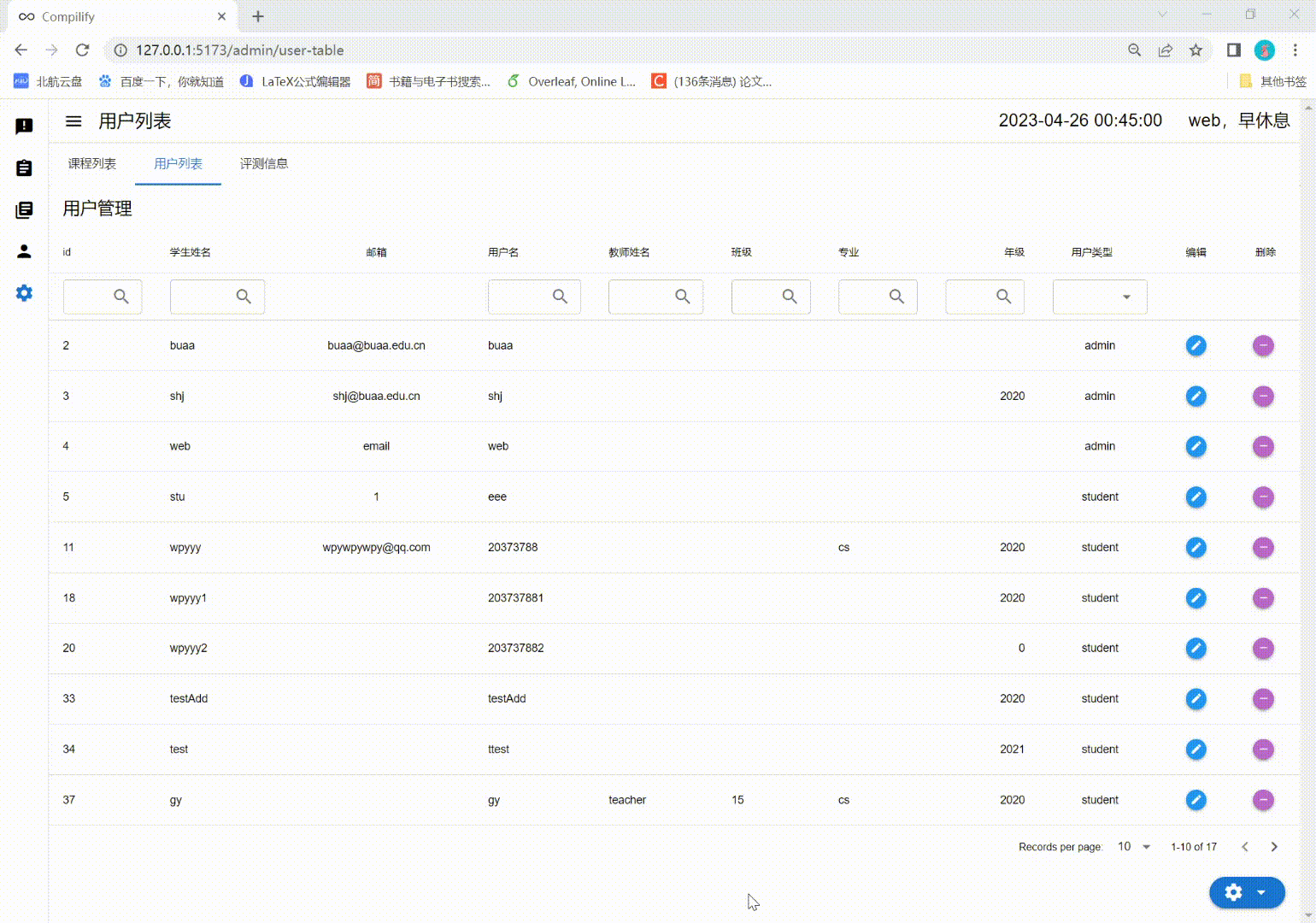Edit user testAdd row
Image resolution: width=1316 pixels, height=923 pixels.
tap(1196, 698)
